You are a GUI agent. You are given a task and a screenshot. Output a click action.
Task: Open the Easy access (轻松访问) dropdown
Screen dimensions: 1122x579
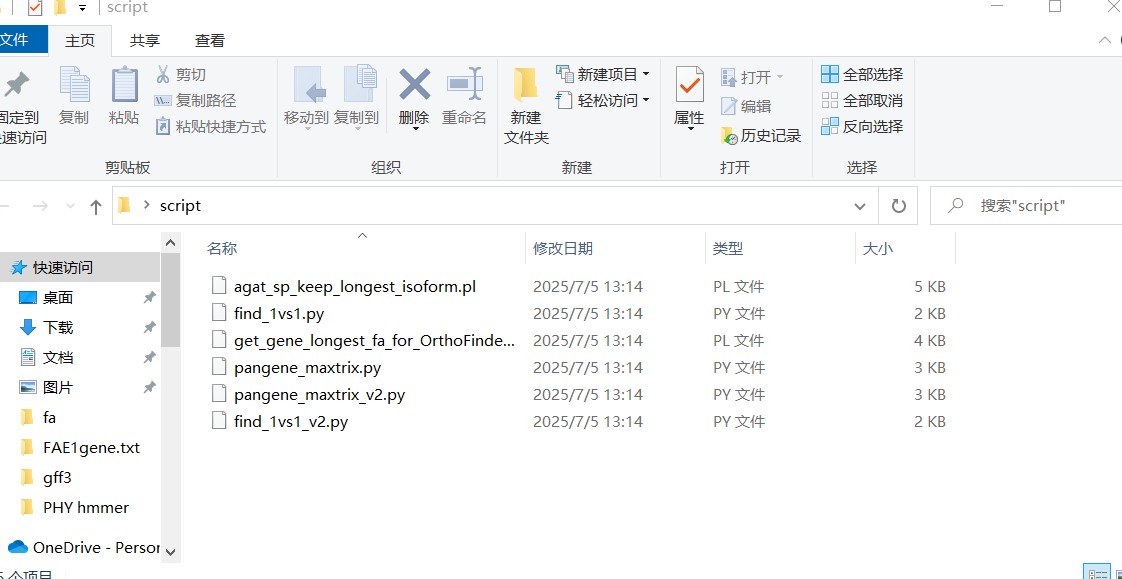click(603, 100)
